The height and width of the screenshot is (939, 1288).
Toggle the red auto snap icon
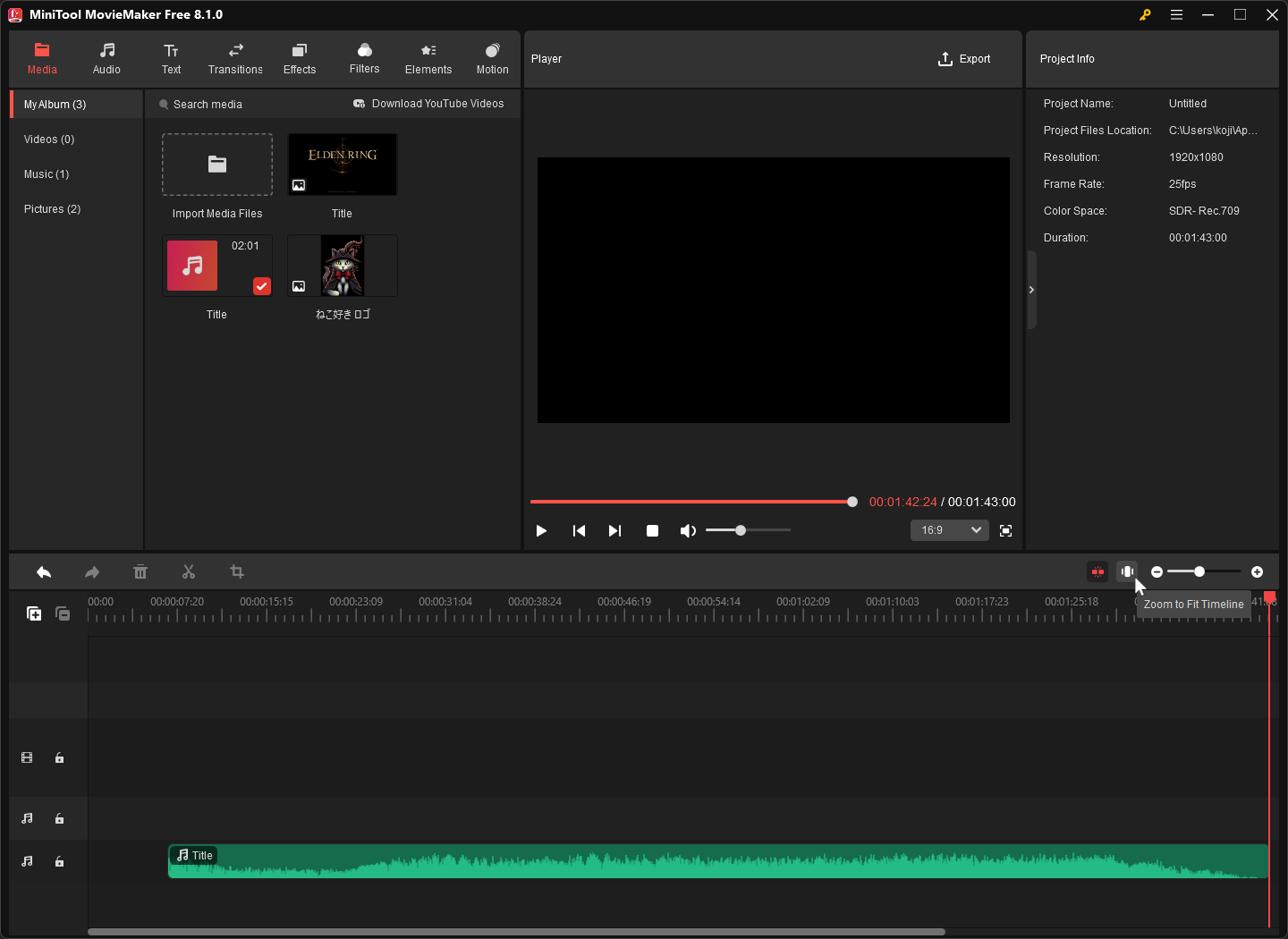[x=1097, y=571]
